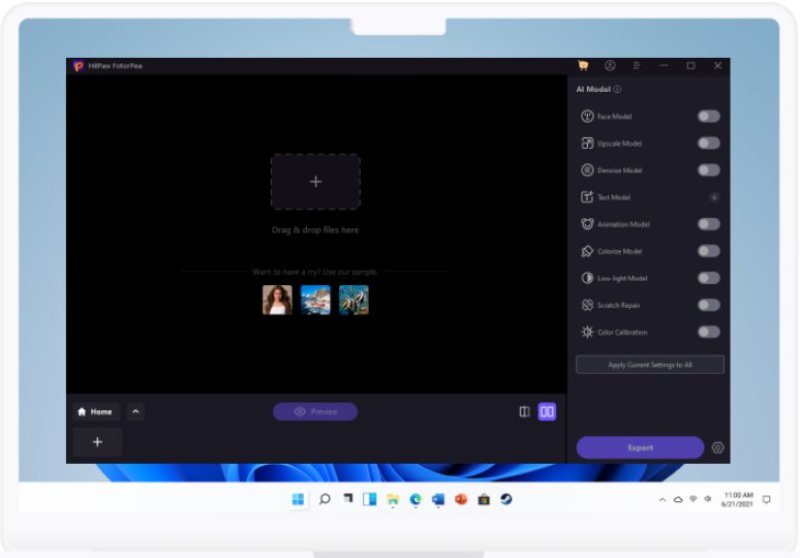Enable the Upscale Model toggle
The image size is (800, 558).
click(x=709, y=143)
